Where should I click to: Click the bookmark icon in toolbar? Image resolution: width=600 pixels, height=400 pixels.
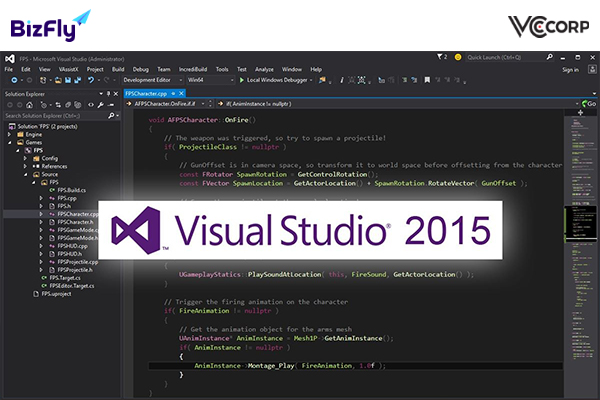point(427,80)
